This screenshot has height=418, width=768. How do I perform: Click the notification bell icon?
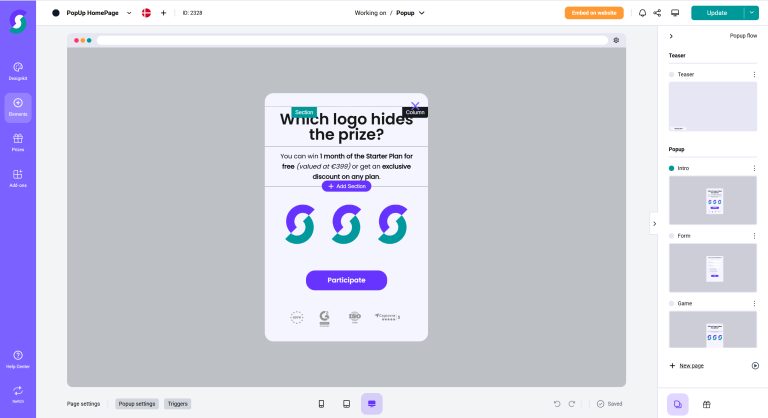coord(642,13)
